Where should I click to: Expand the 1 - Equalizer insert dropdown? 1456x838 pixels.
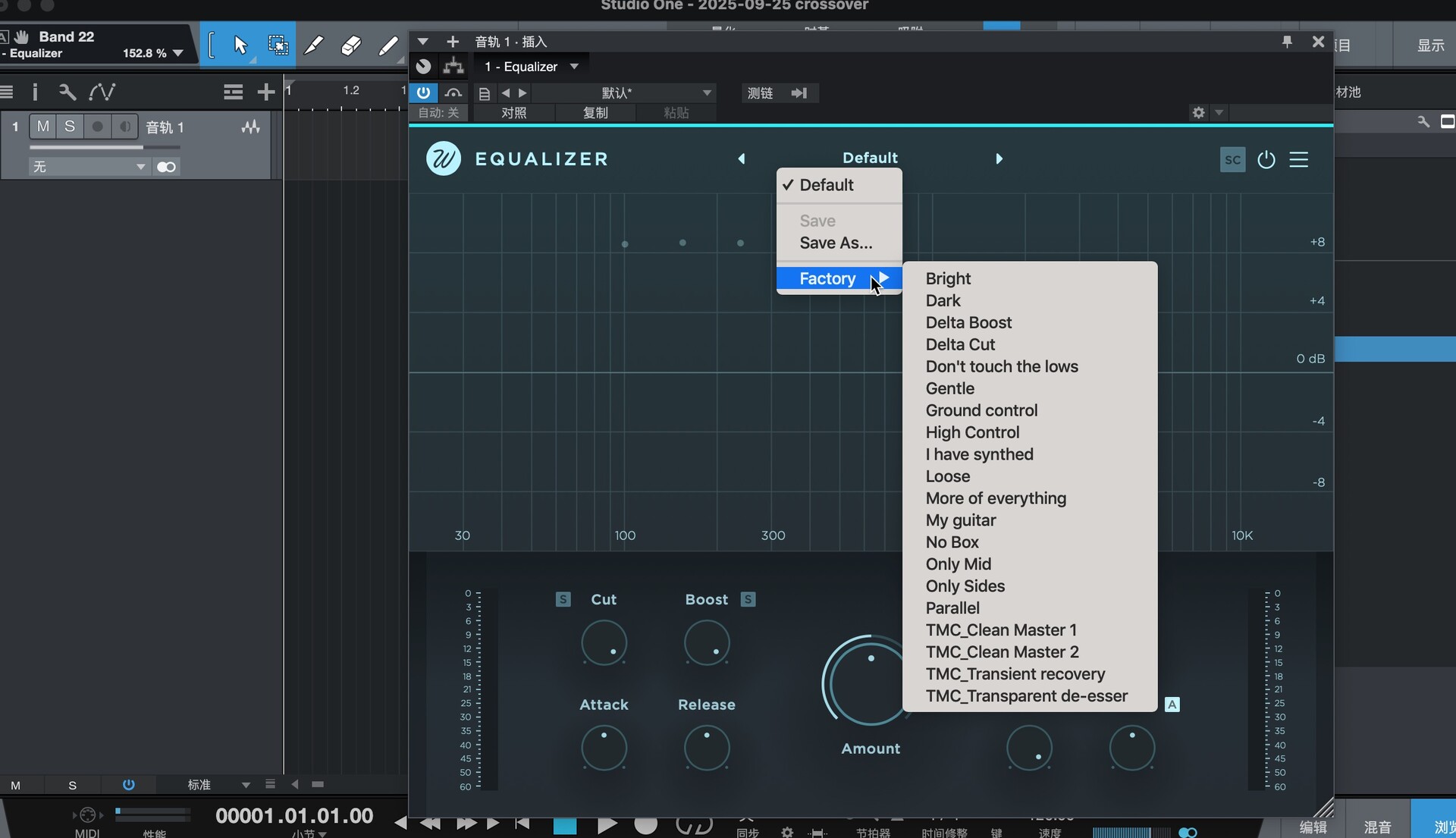pyautogui.click(x=574, y=67)
